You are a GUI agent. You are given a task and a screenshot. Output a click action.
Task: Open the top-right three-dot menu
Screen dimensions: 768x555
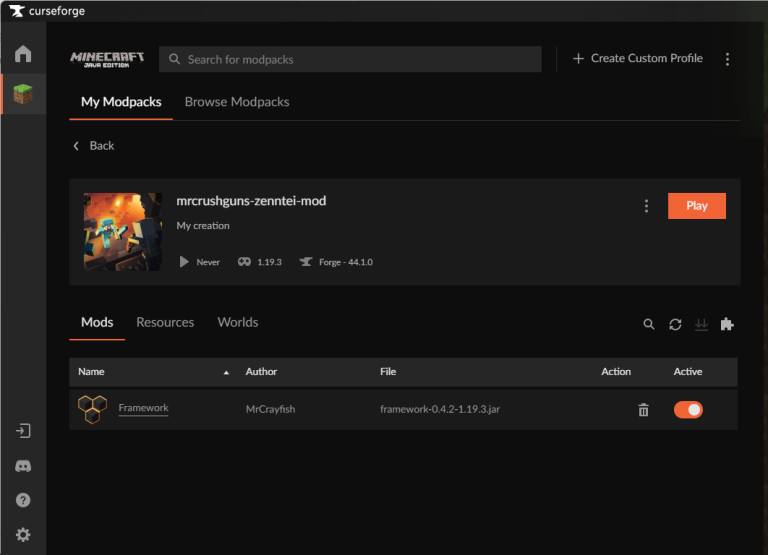(x=727, y=59)
